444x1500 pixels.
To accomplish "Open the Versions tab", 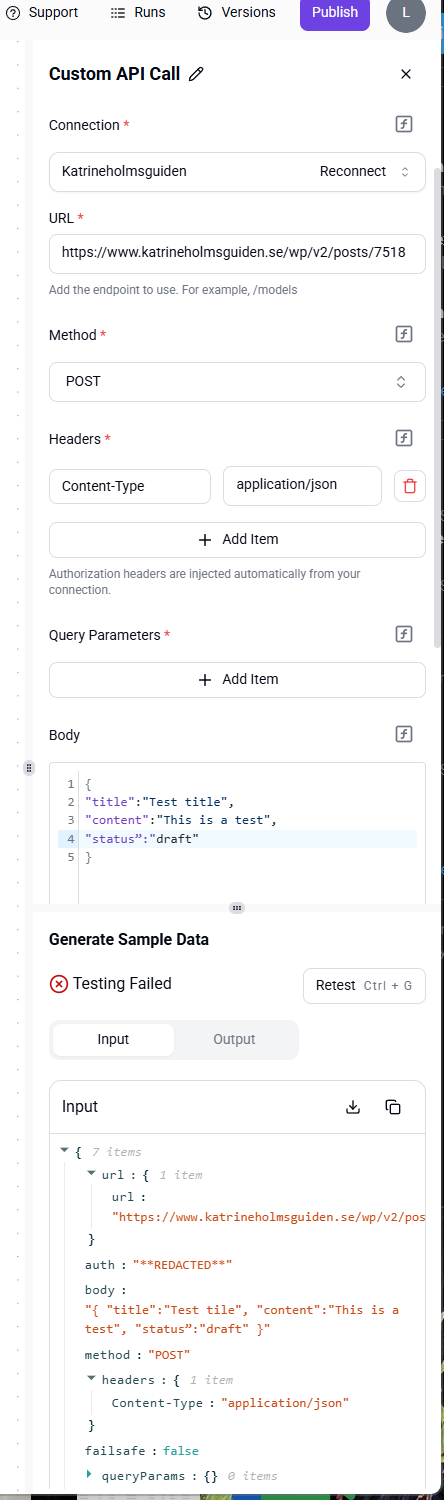I will [x=237, y=12].
